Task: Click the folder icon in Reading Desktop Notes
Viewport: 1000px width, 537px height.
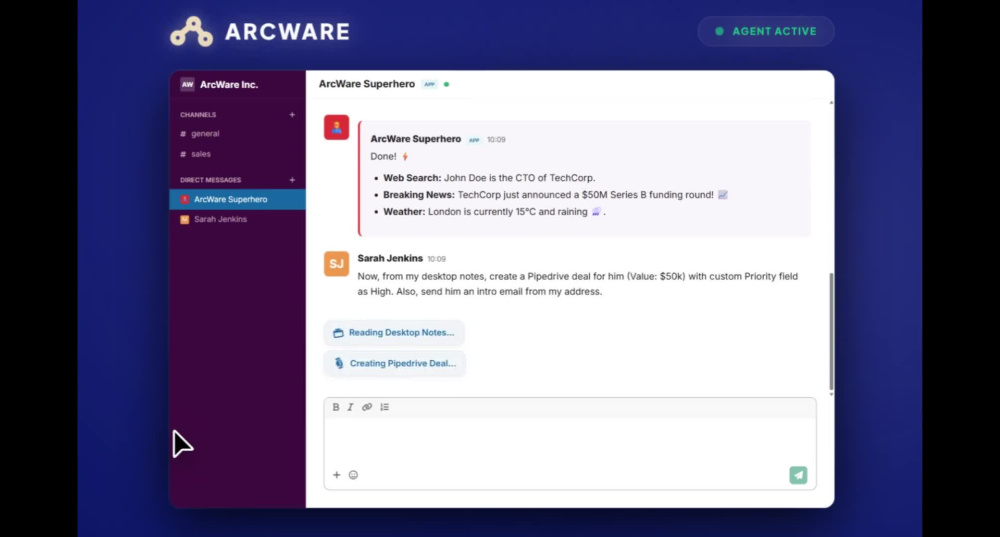Action: coord(338,333)
